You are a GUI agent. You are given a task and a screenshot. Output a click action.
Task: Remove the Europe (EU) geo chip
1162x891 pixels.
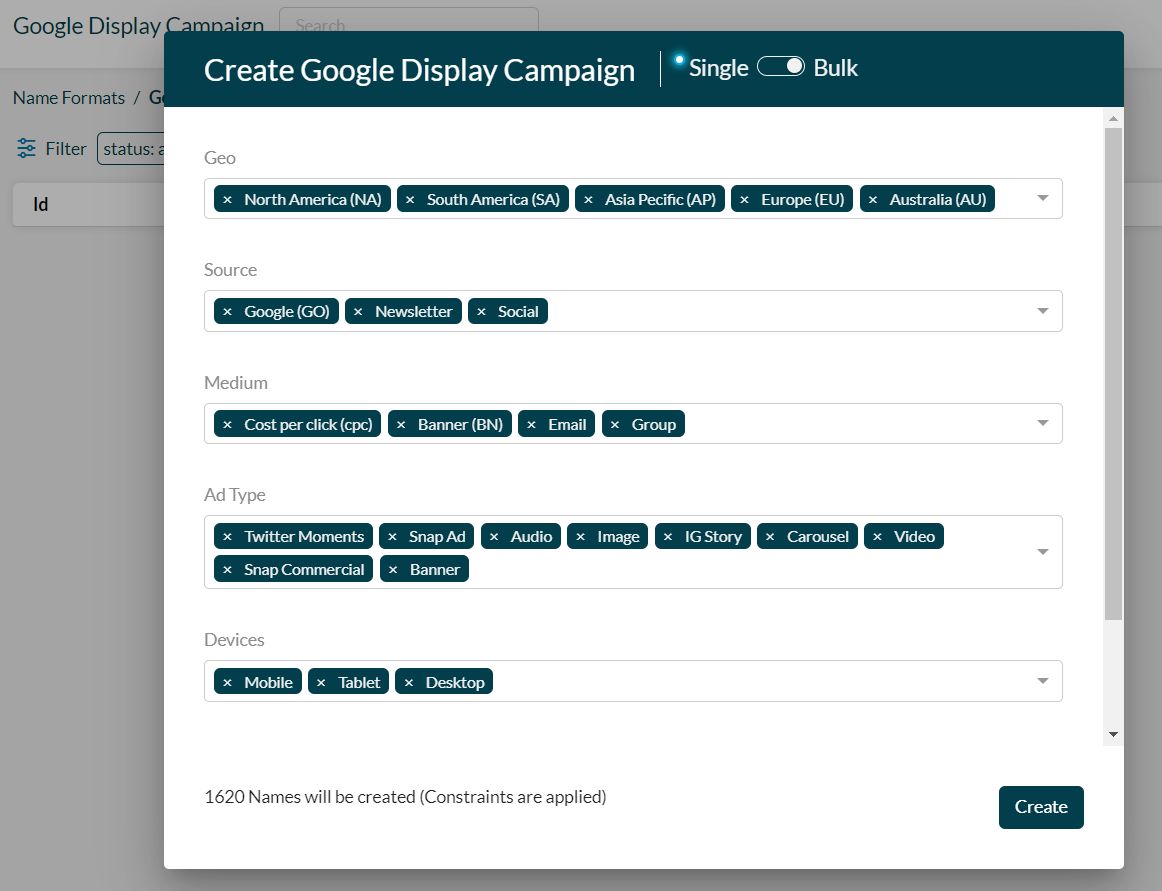[744, 199]
